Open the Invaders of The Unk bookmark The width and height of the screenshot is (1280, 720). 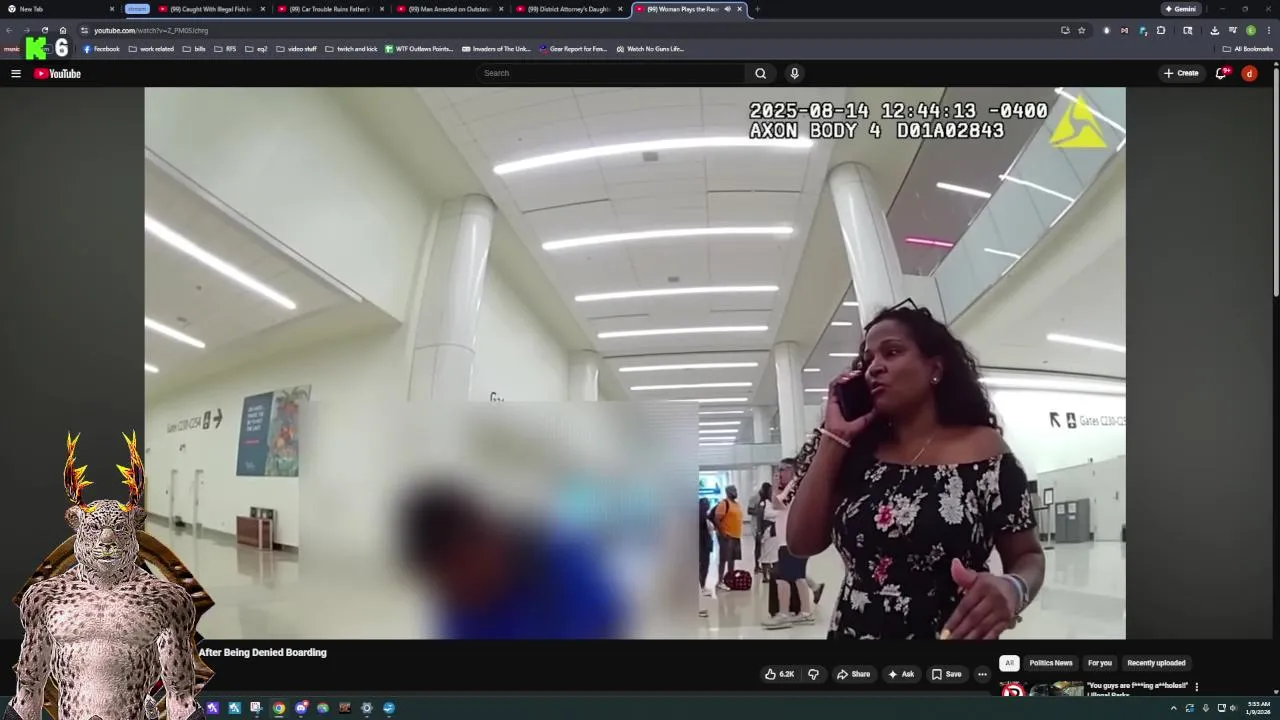[496, 48]
